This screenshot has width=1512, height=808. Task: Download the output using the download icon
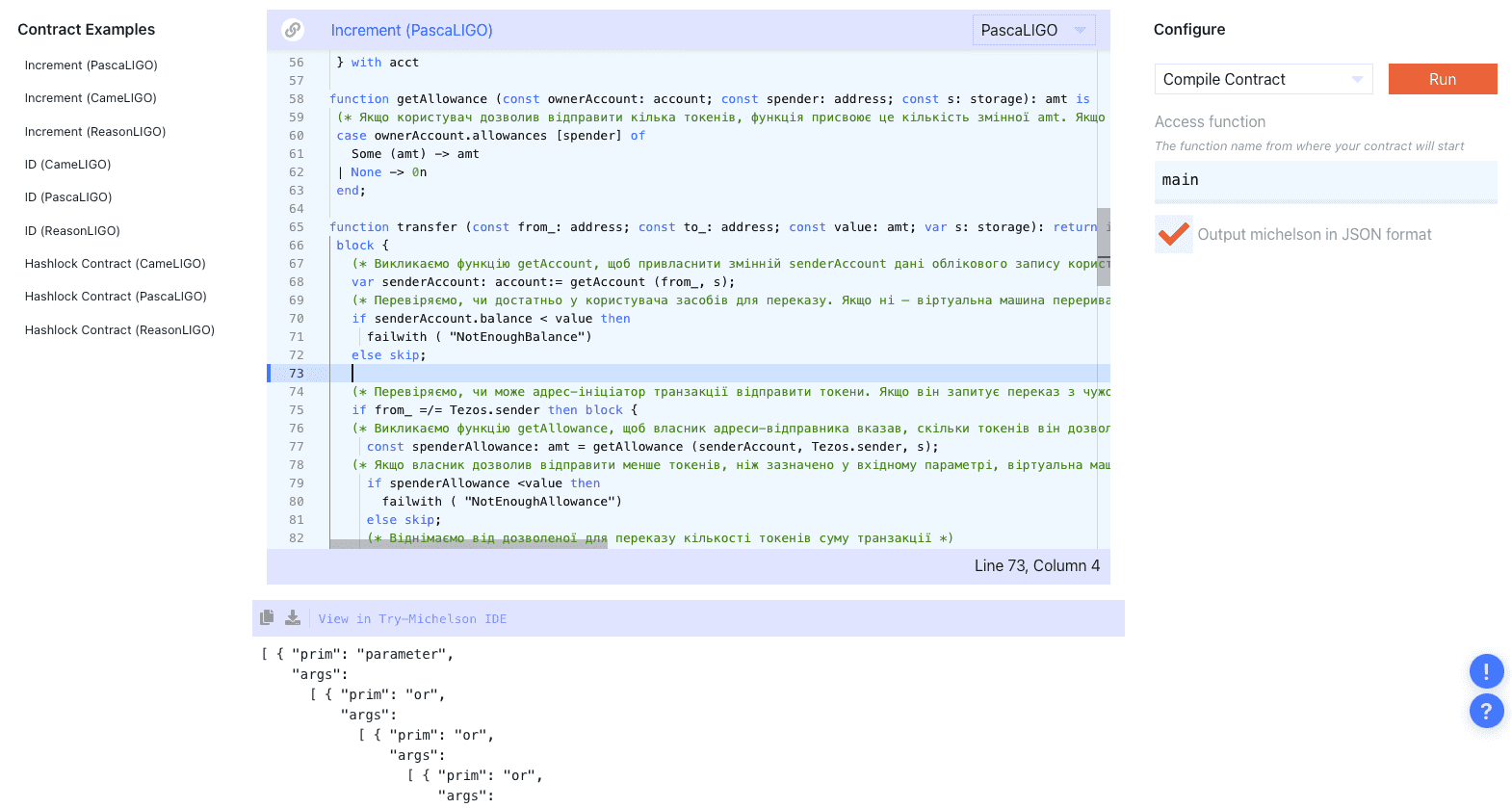[x=293, y=617]
